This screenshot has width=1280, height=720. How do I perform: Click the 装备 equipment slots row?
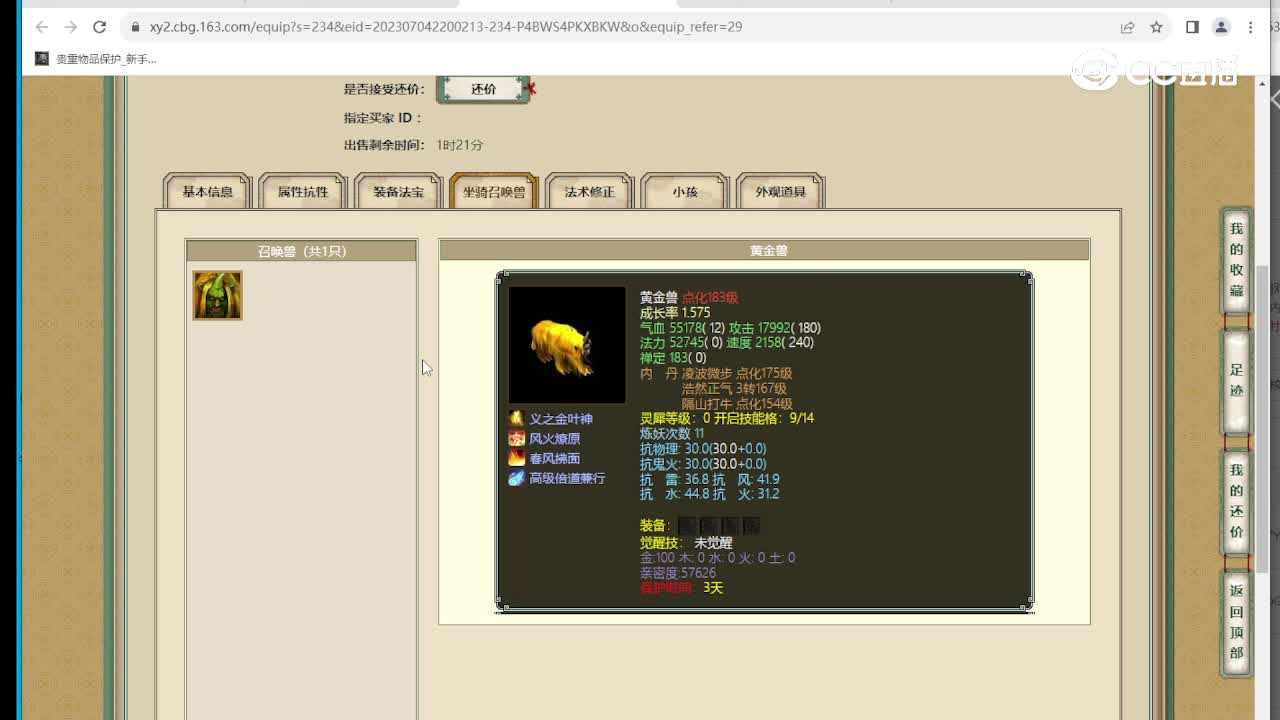click(x=701, y=526)
